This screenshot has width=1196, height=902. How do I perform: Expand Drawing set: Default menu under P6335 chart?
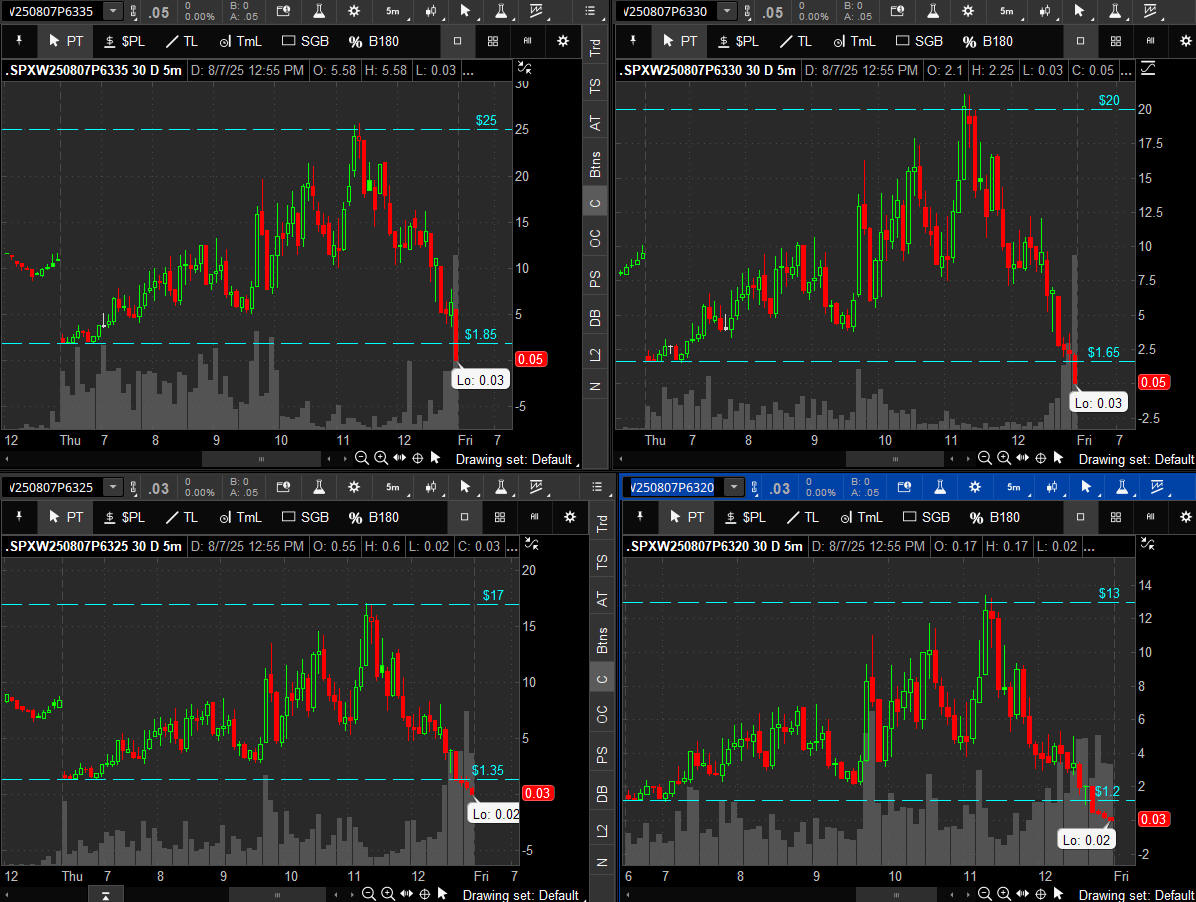click(514, 459)
